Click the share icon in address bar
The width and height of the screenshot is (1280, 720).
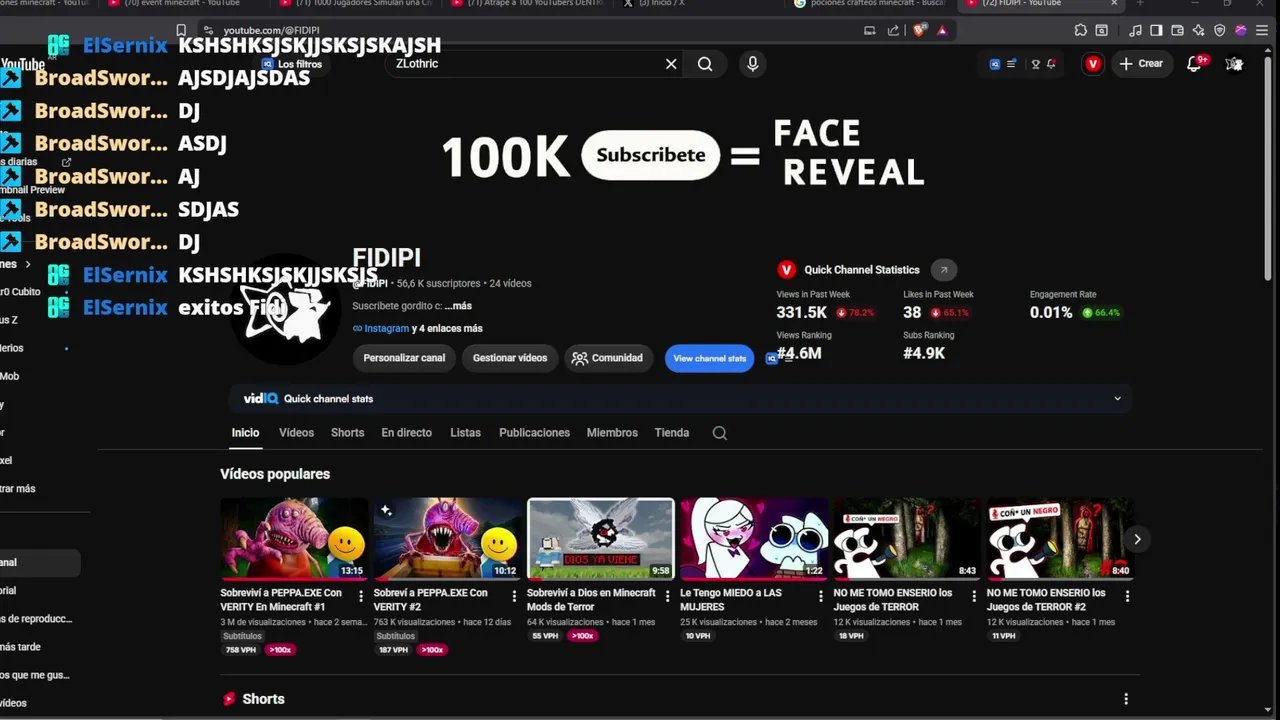pos(893,30)
